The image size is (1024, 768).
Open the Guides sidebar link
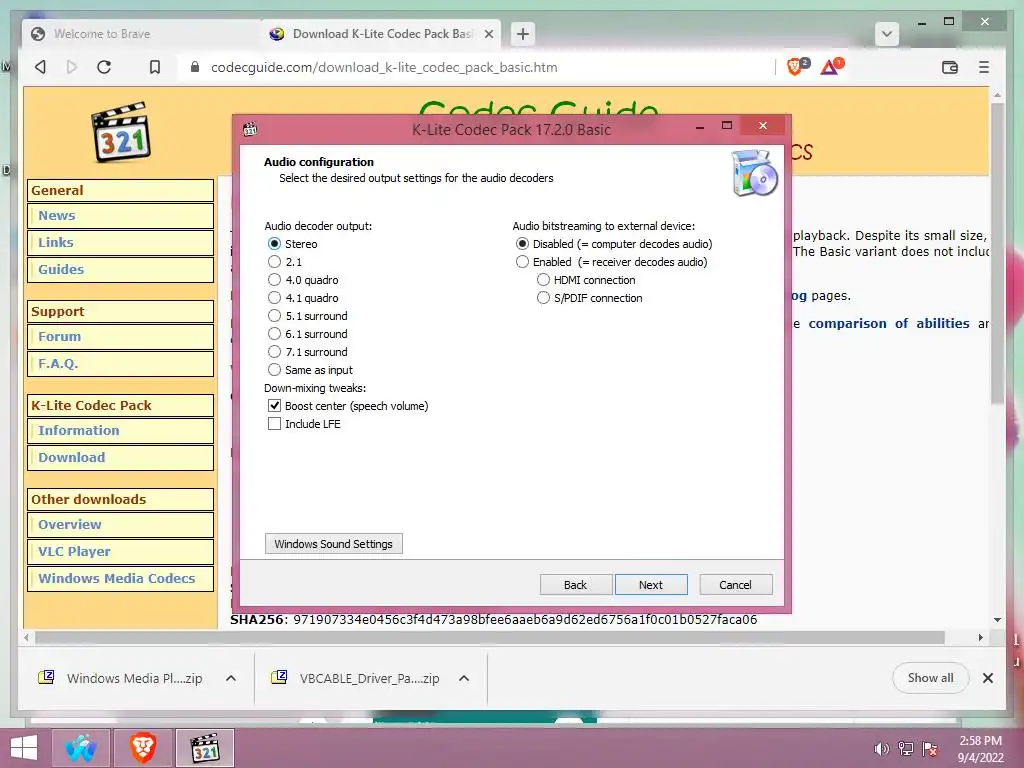coord(120,269)
